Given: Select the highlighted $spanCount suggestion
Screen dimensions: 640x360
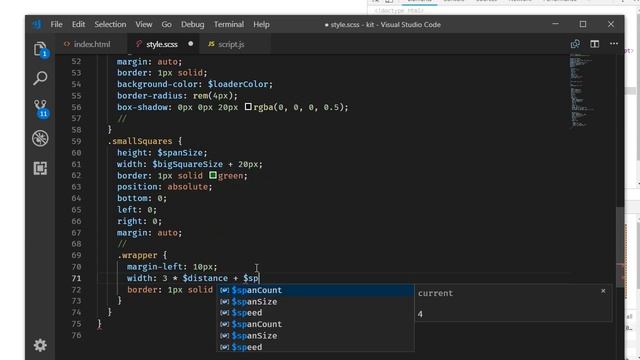Looking at the screenshot, I should (315, 290).
